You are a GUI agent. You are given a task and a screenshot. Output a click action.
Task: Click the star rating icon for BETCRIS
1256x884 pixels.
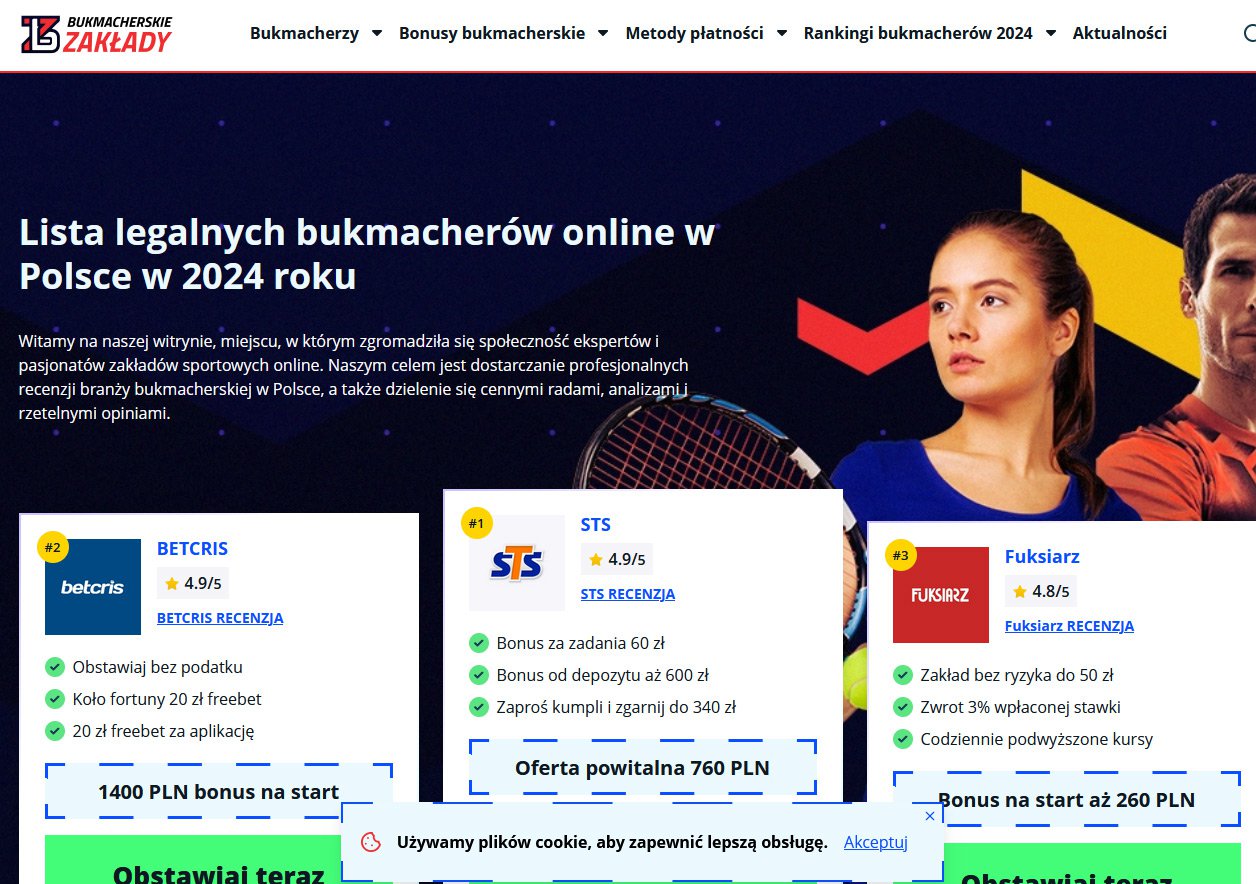pos(172,583)
